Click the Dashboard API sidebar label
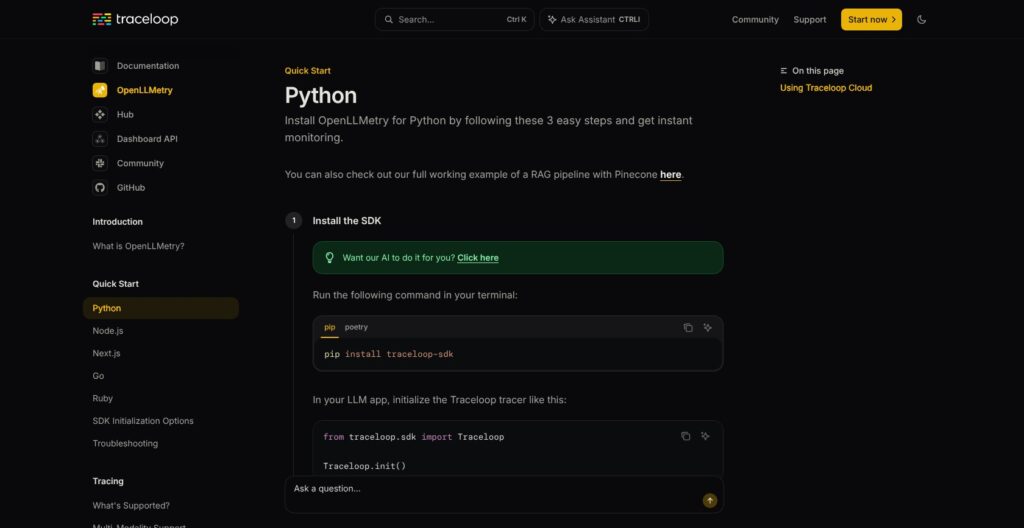The width and height of the screenshot is (1024, 528). (147, 139)
